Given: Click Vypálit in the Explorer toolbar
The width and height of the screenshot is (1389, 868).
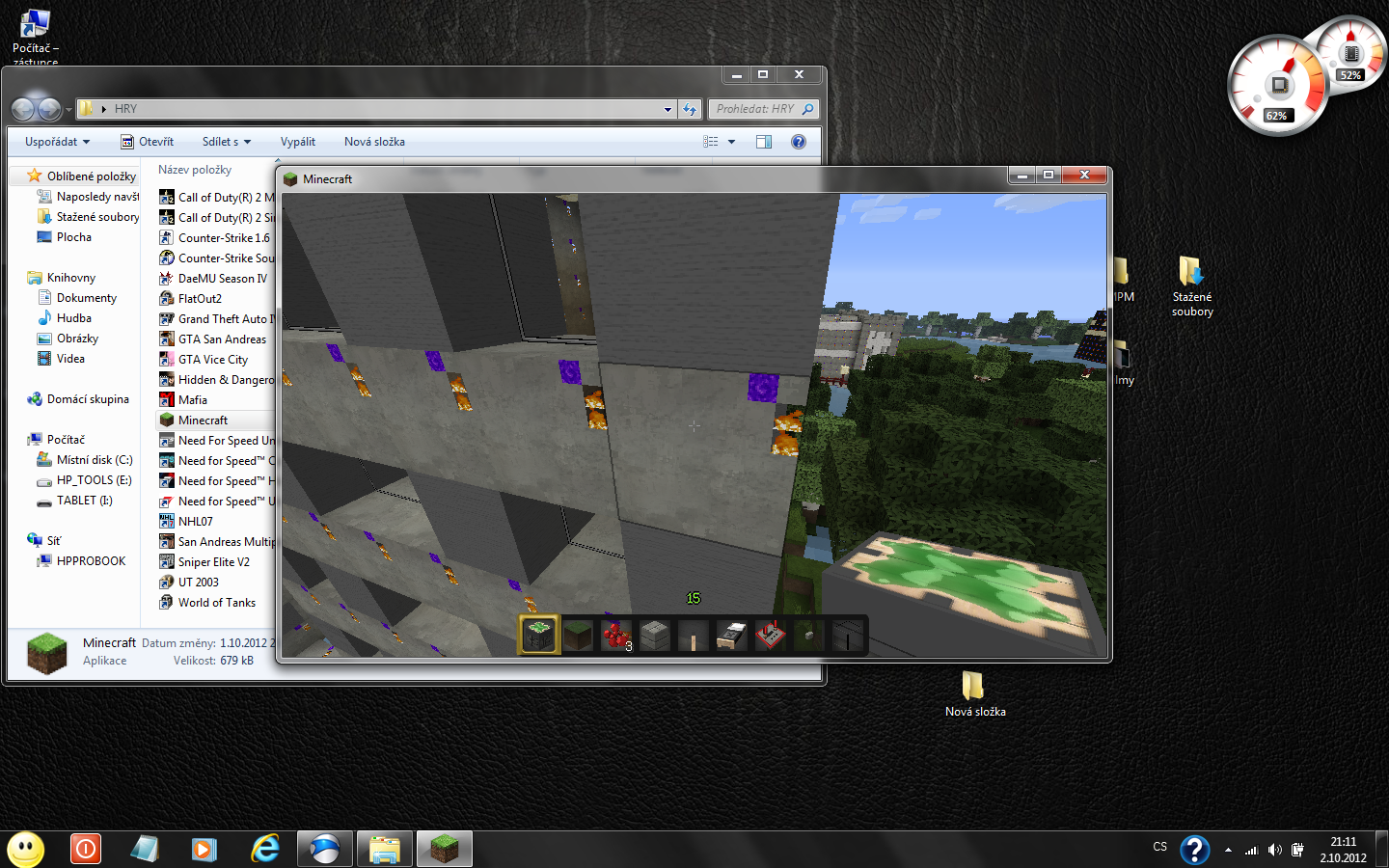Looking at the screenshot, I should pyautogui.click(x=298, y=142).
